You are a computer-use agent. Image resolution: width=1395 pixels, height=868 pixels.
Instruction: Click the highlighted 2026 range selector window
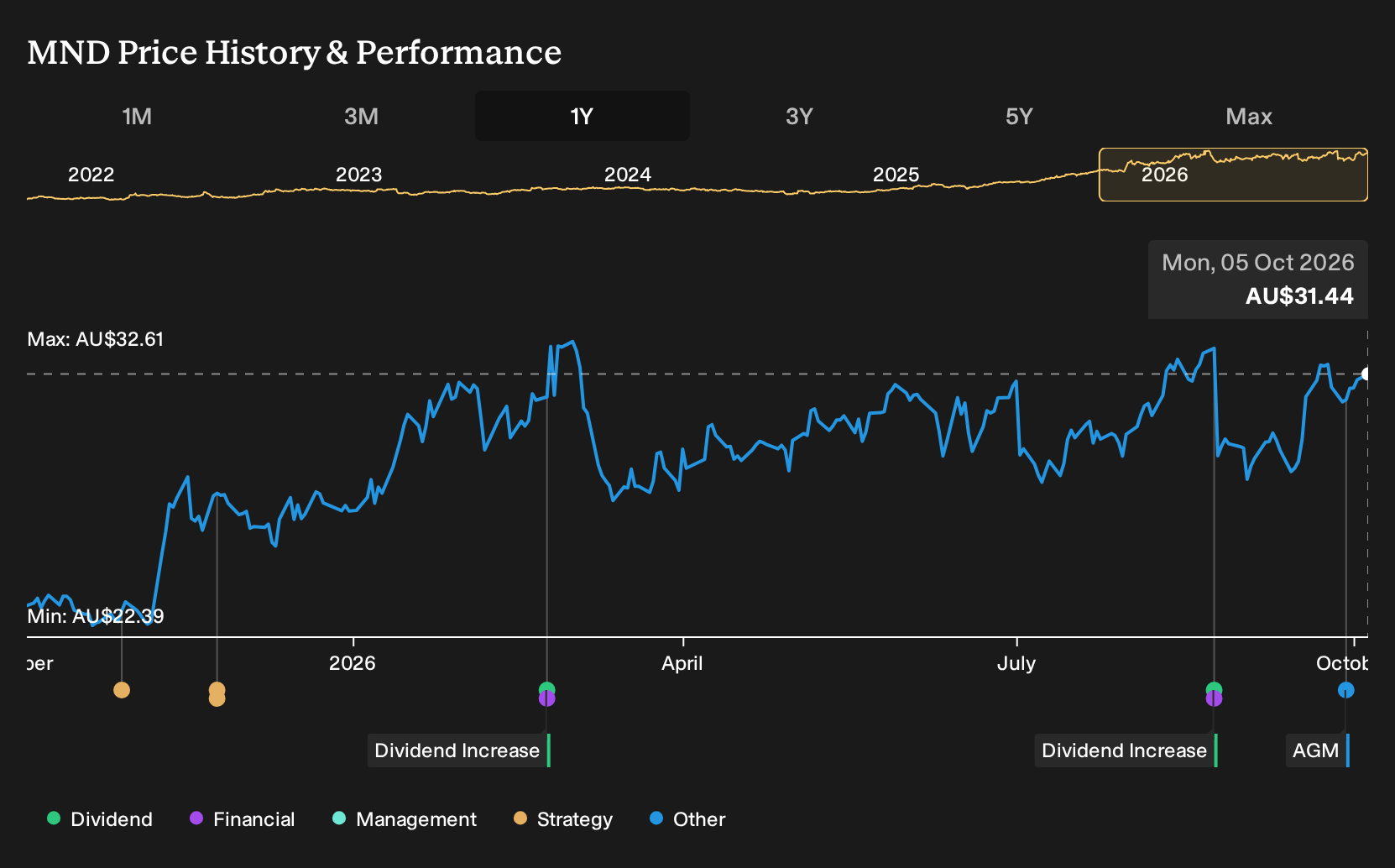1233,175
